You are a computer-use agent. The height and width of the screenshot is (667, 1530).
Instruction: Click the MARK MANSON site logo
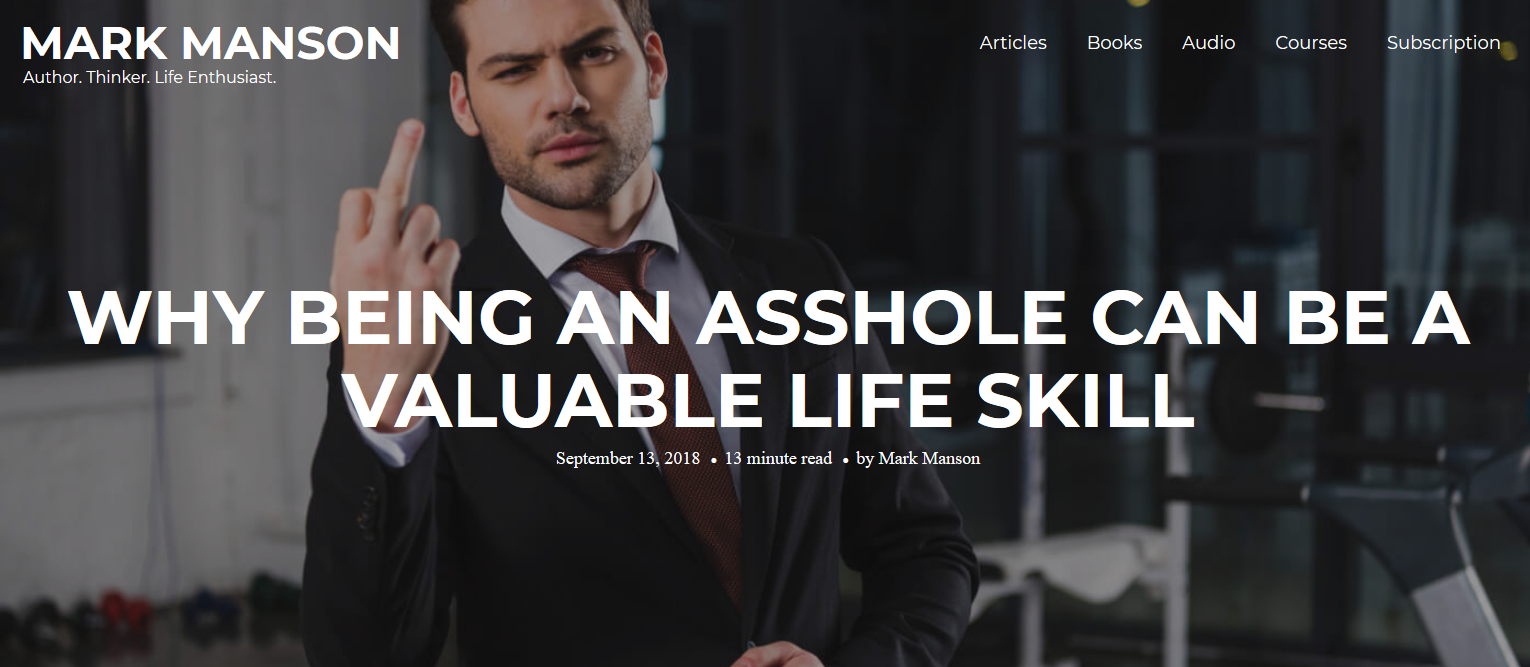click(x=211, y=43)
